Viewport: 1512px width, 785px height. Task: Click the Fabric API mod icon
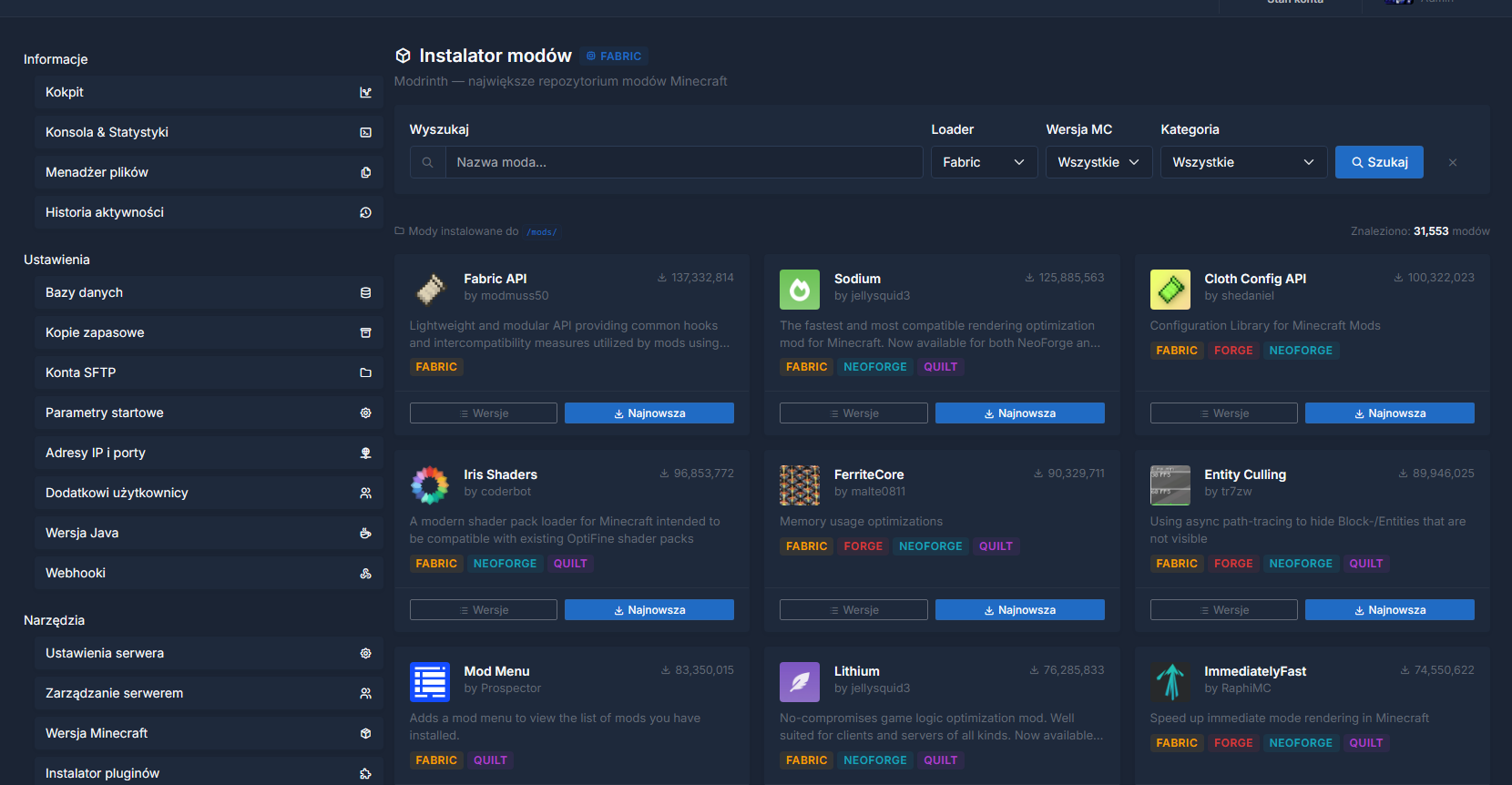429,290
